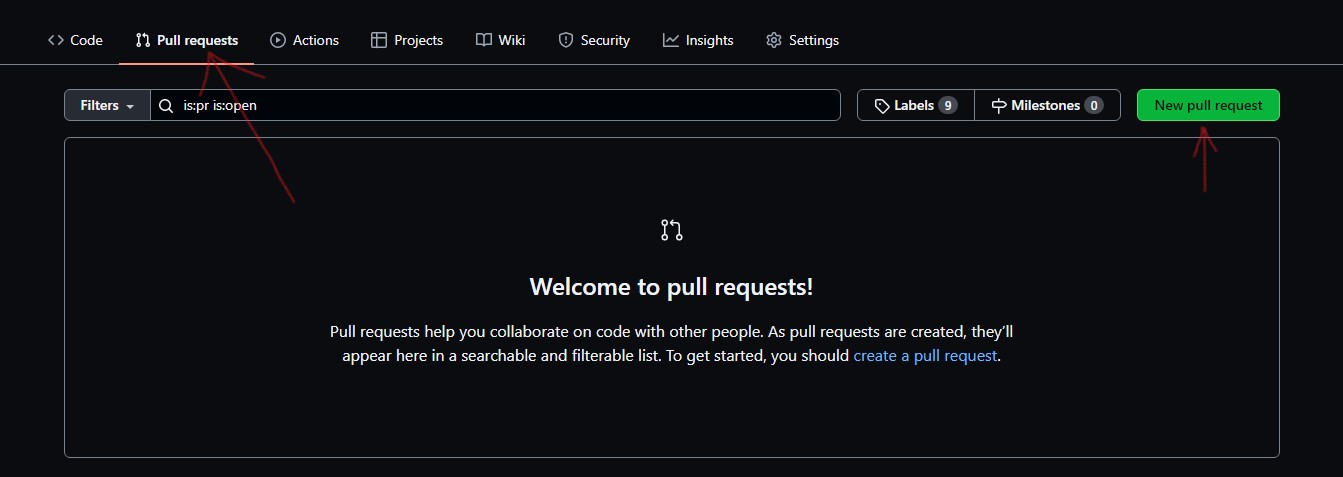Focus the pull request search field
The image size is (1343, 477).
point(495,105)
